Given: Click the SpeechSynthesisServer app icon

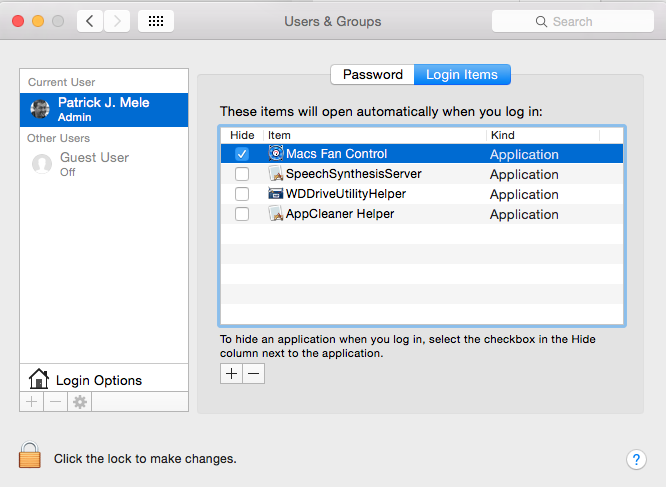Looking at the screenshot, I should tap(276, 174).
